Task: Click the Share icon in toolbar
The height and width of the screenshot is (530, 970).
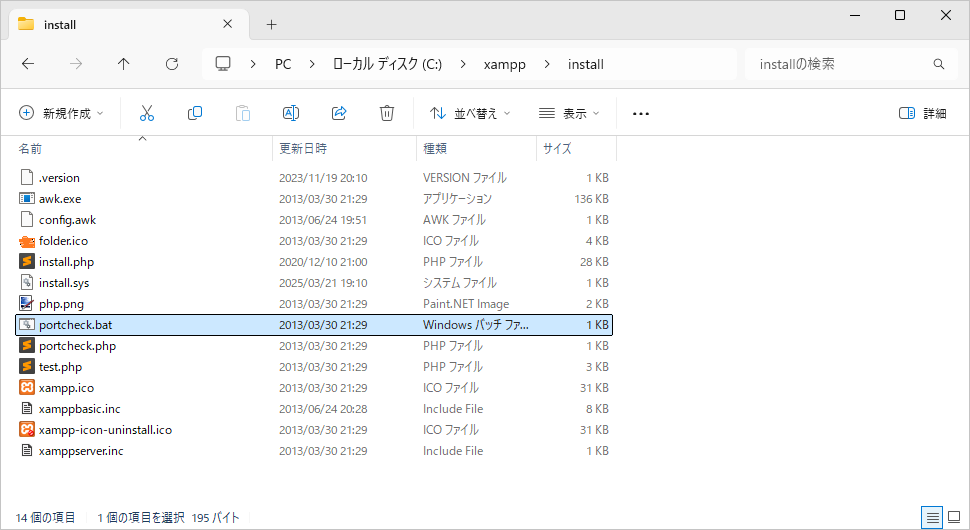Action: click(339, 113)
